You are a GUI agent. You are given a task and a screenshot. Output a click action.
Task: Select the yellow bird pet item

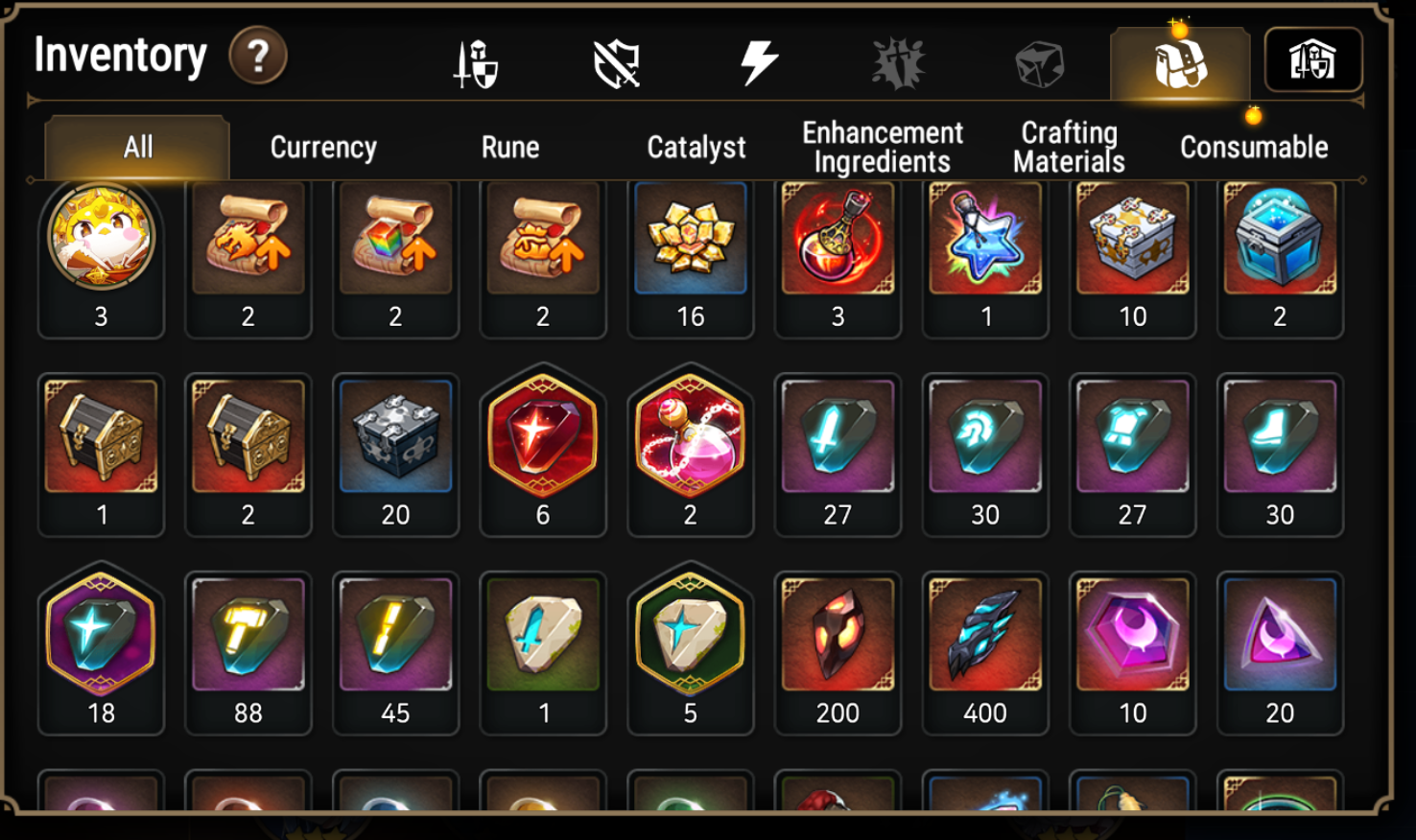101,260
